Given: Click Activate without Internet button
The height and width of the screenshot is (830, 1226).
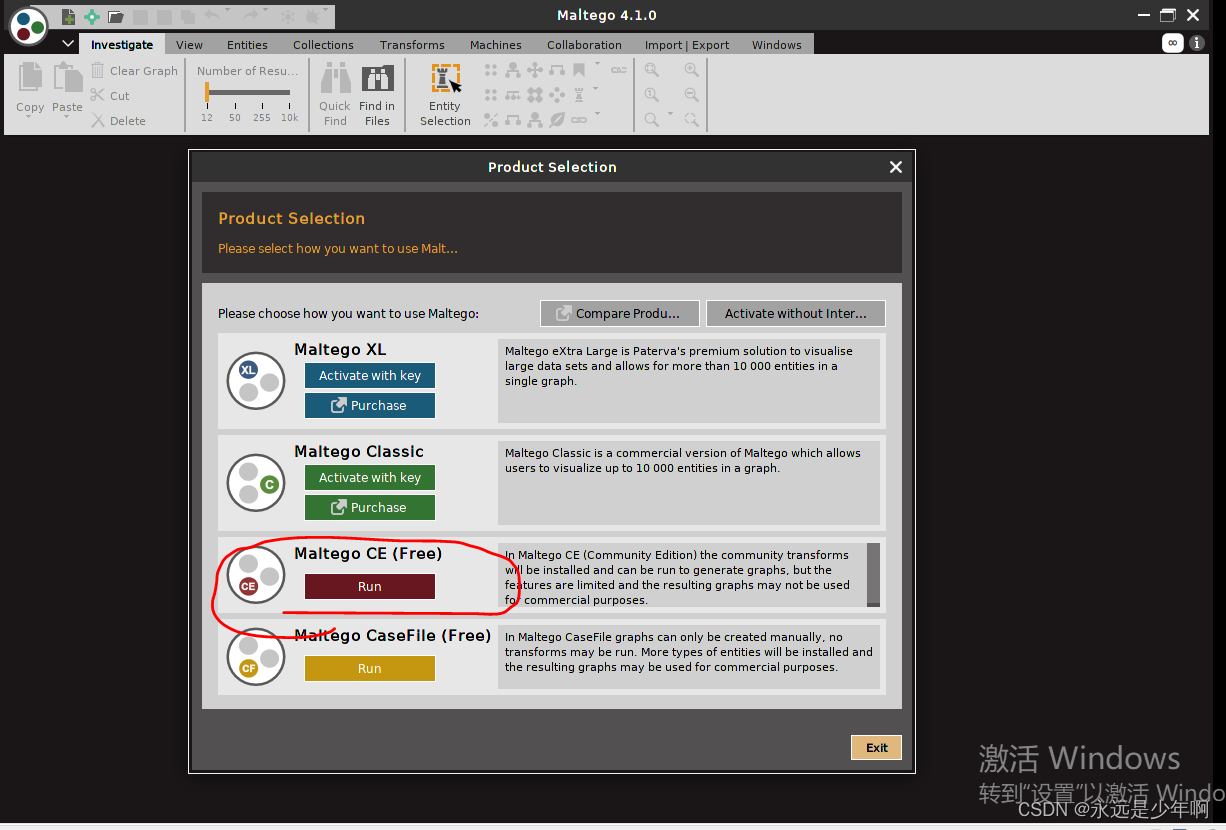Looking at the screenshot, I should [x=796, y=313].
